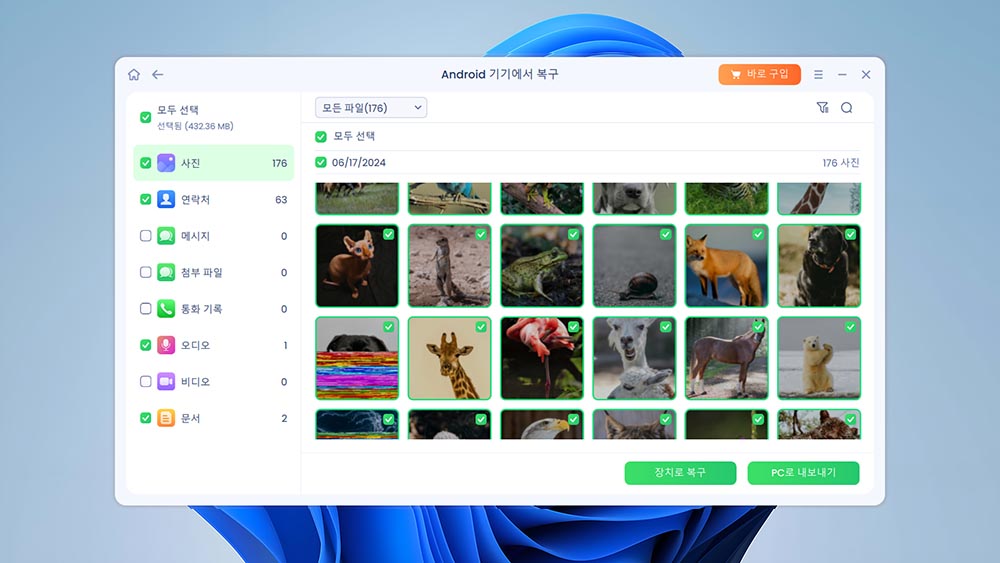Click the green 메시지 message icon
Viewport: 1000px width, 563px height.
pos(166,235)
